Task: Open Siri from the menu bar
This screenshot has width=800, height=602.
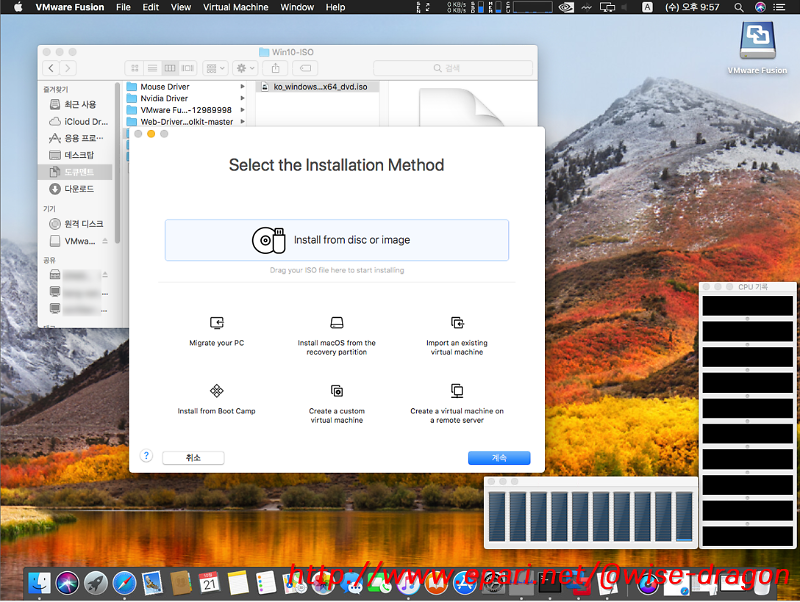Action: coord(760,7)
